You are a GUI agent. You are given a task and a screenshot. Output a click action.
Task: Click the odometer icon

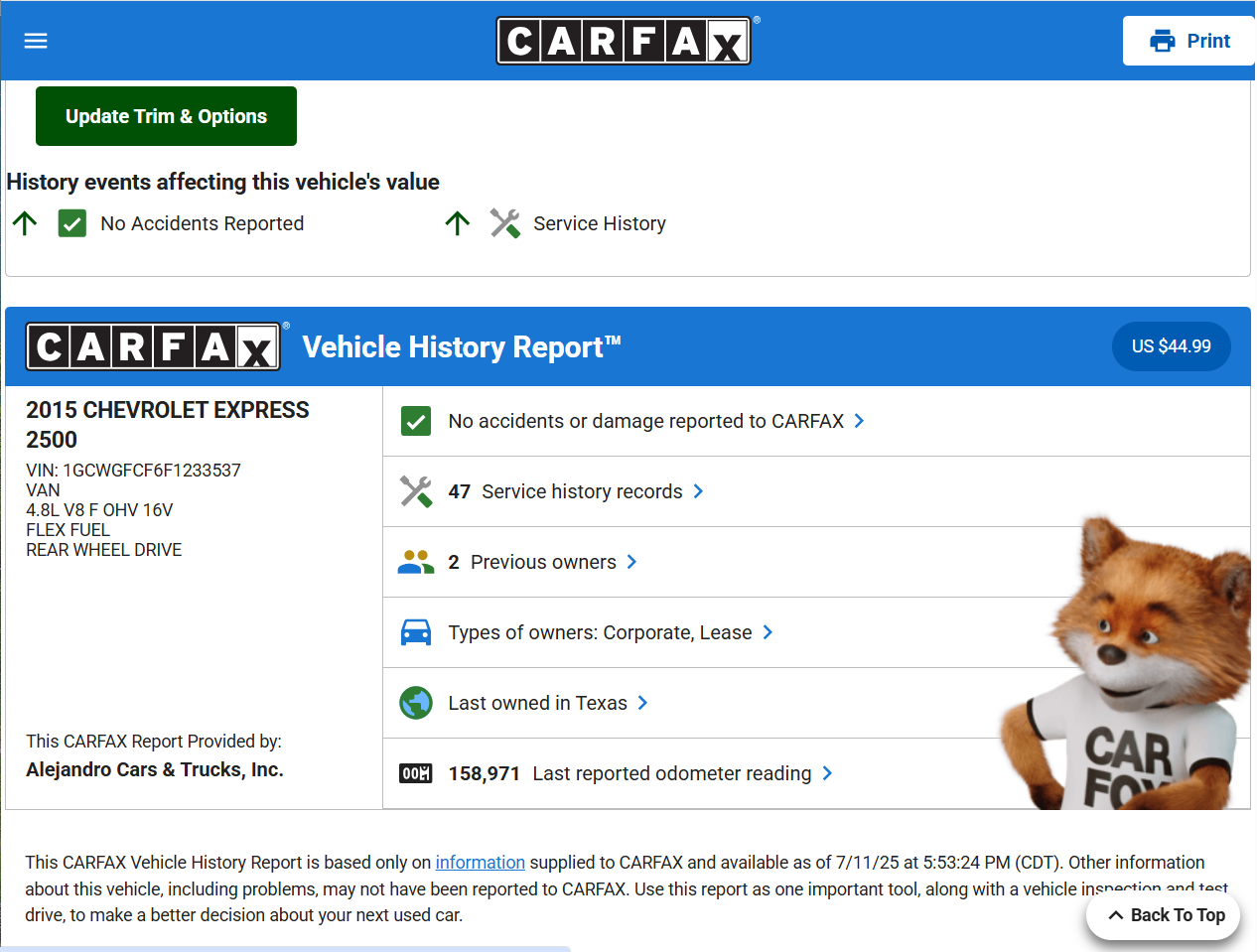tap(416, 773)
